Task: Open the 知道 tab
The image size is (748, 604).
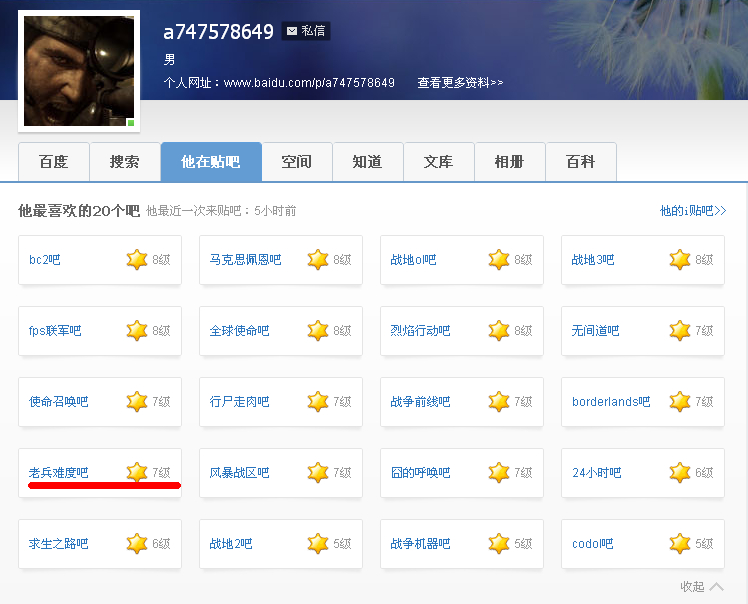Action: point(368,162)
